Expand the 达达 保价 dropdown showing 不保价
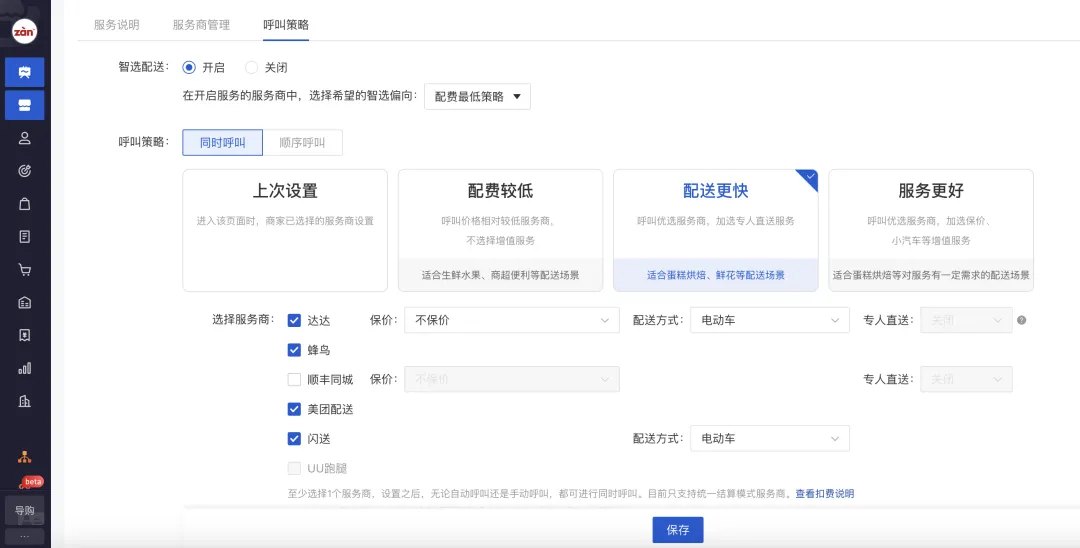The height and width of the screenshot is (548, 1080). (x=511, y=321)
